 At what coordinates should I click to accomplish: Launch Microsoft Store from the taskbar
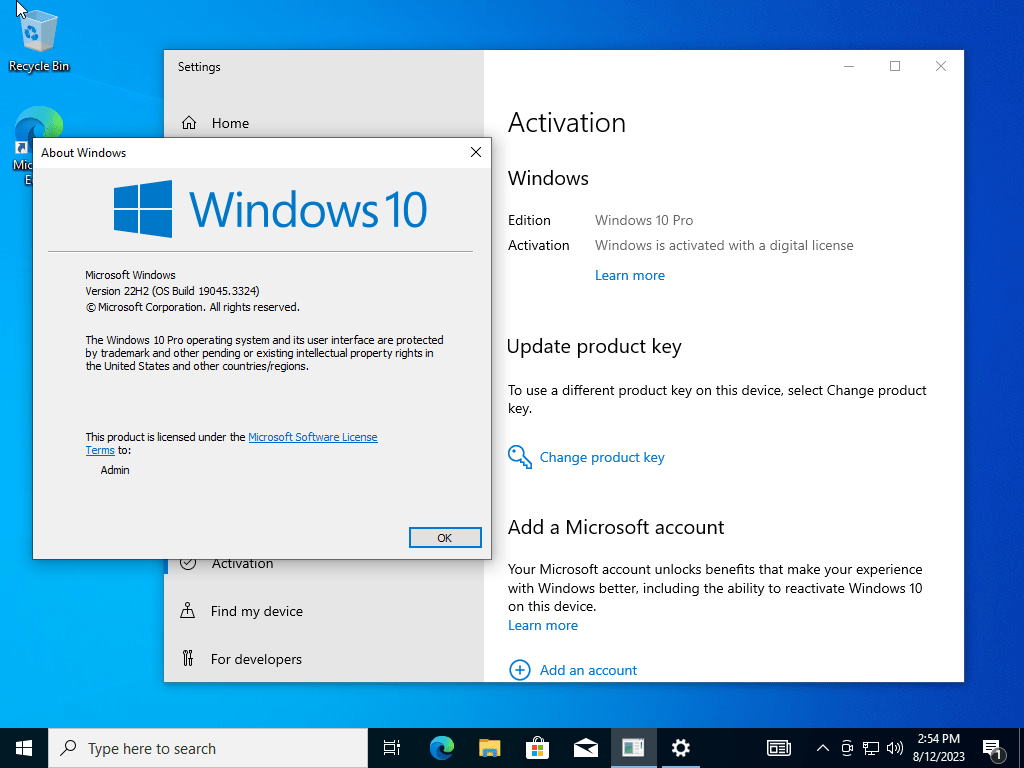[537, 748]
